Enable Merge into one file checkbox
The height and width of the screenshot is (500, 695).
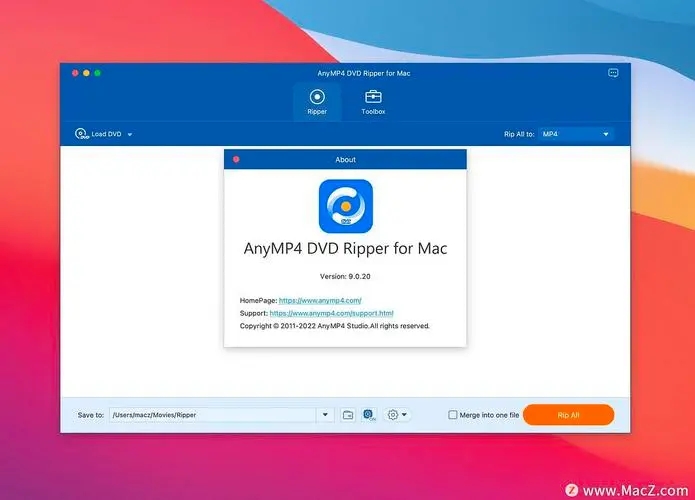coord(453,415)
